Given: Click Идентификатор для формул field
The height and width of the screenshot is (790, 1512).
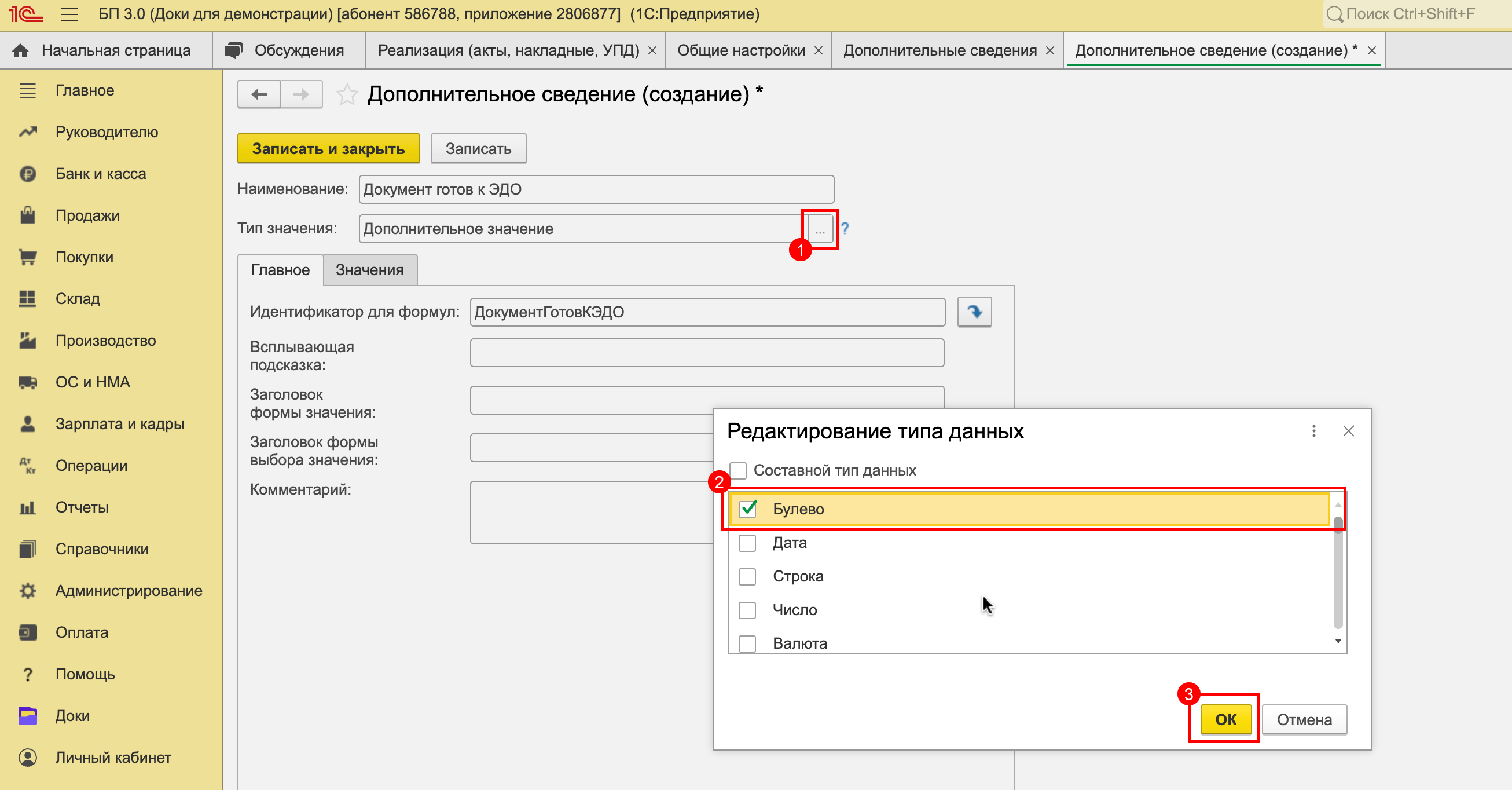Looking at the screenshot, I should (x=707, y=312).
